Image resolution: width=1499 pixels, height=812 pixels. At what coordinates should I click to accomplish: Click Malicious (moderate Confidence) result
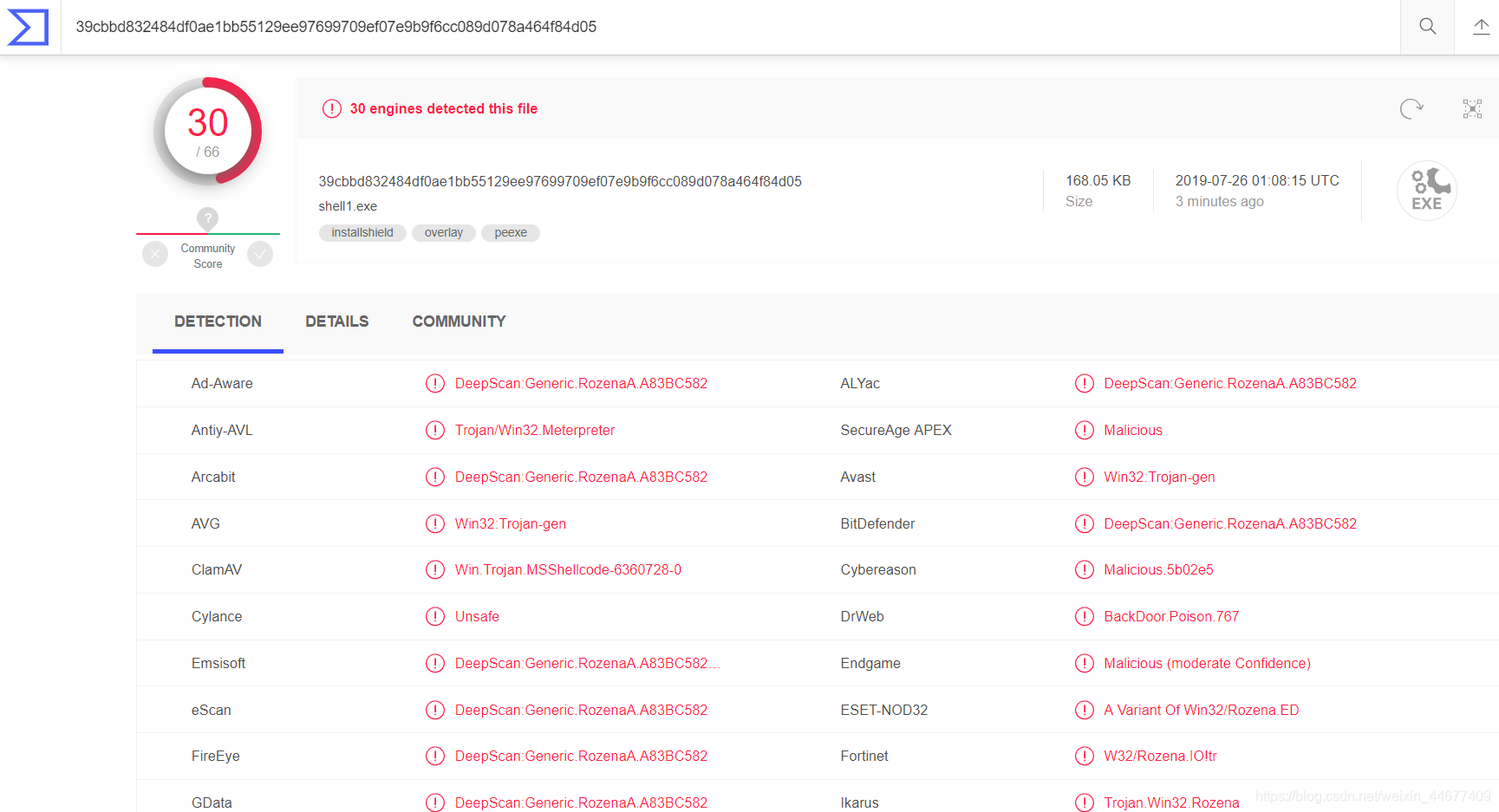[x=1207, y=663]
